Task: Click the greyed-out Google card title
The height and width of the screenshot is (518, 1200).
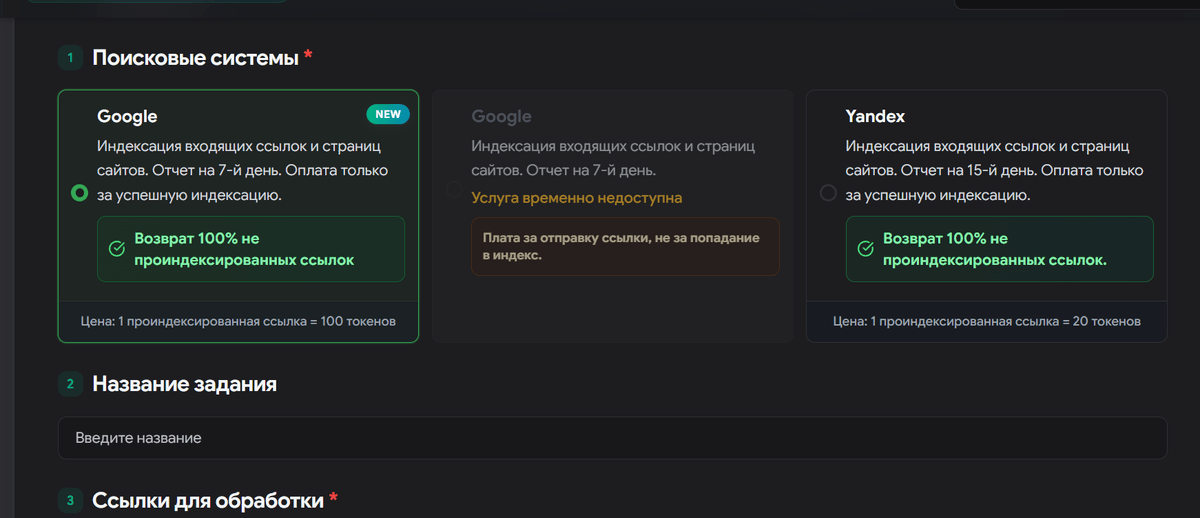Action: (x=501, y=117)
